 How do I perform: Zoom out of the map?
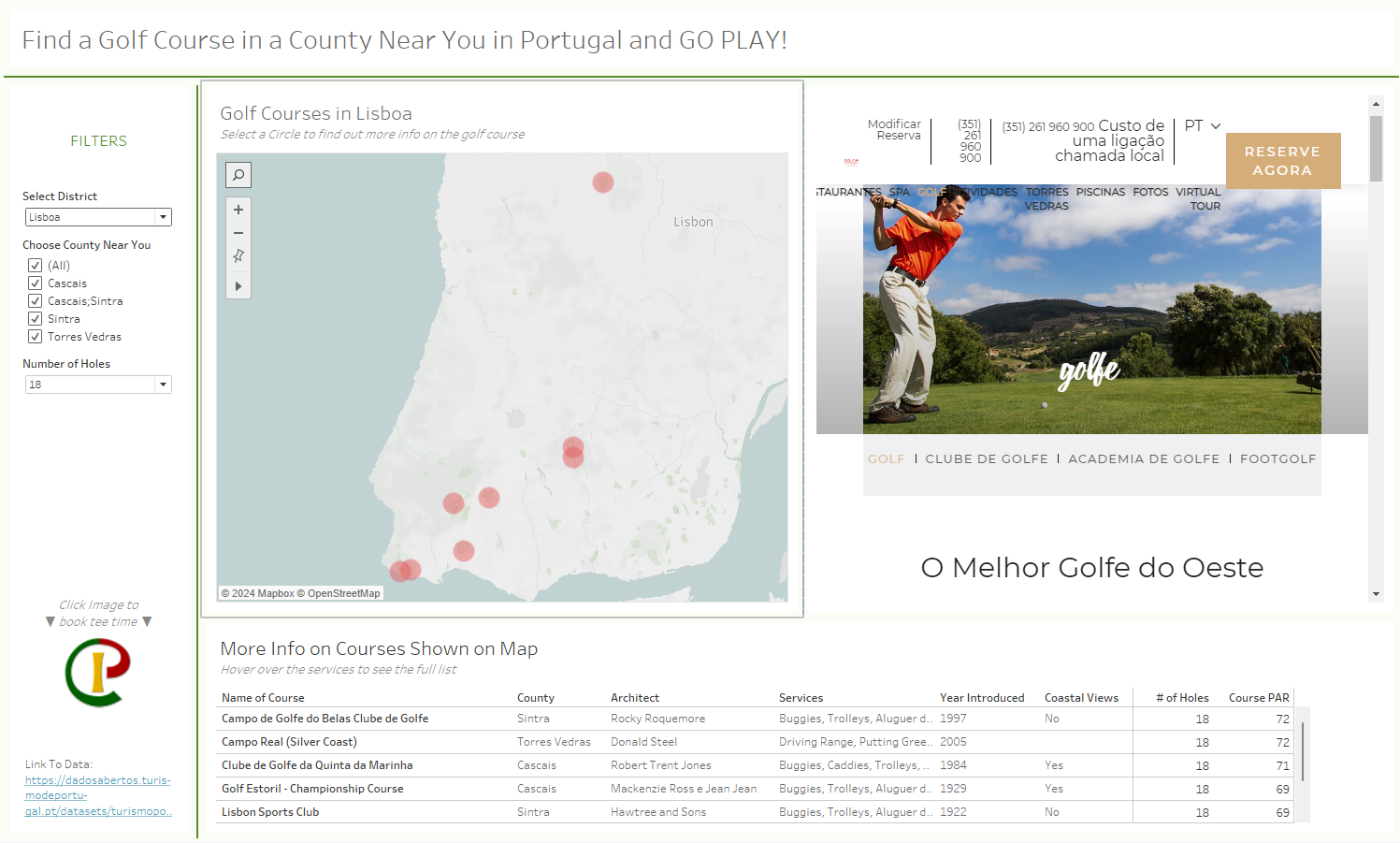238,233
